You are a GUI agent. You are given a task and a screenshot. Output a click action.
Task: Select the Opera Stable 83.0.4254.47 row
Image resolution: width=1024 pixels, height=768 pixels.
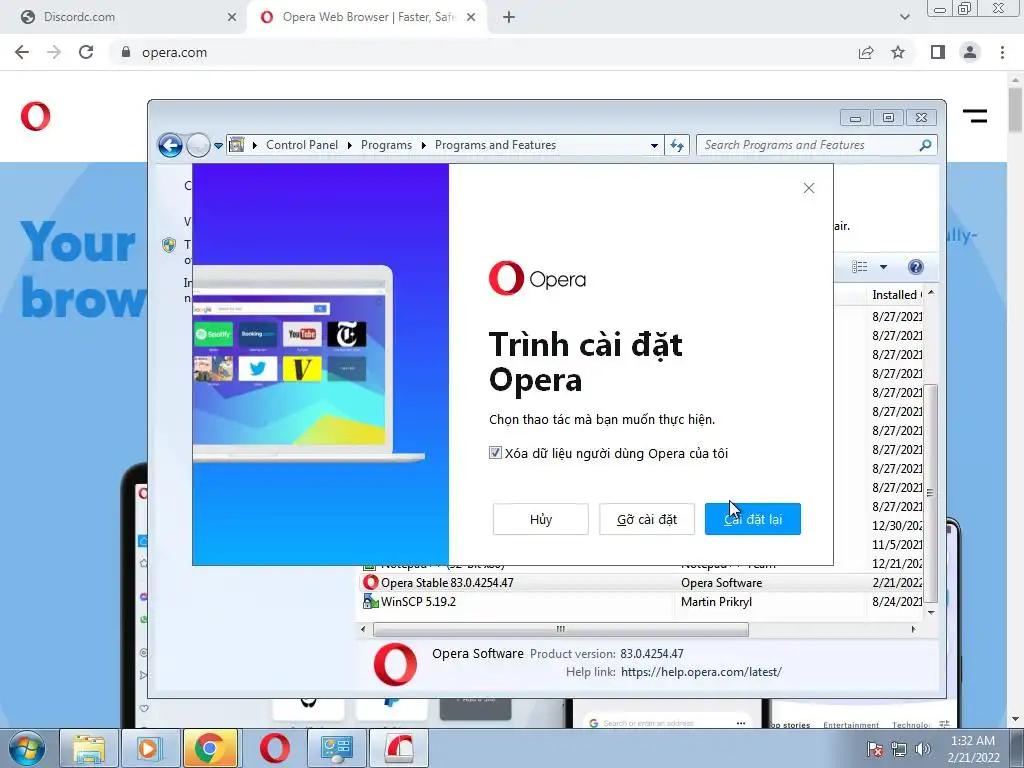coord(642,583)
